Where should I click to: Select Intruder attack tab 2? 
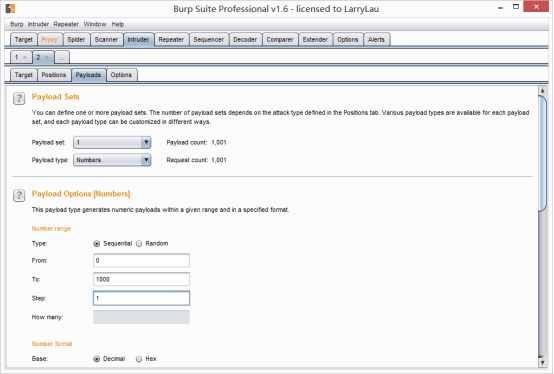38,57
